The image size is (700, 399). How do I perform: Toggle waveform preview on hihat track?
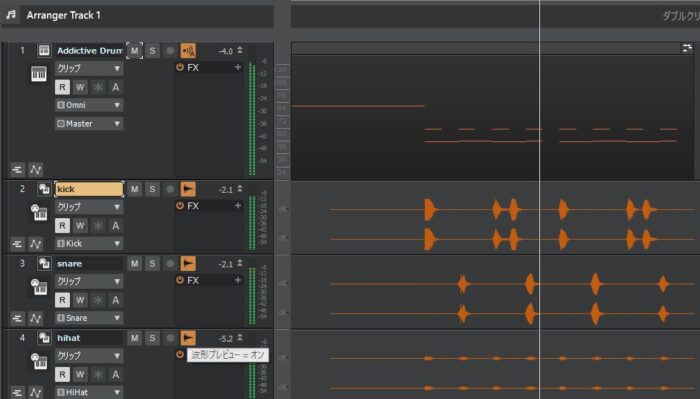(x=188, y=338)
